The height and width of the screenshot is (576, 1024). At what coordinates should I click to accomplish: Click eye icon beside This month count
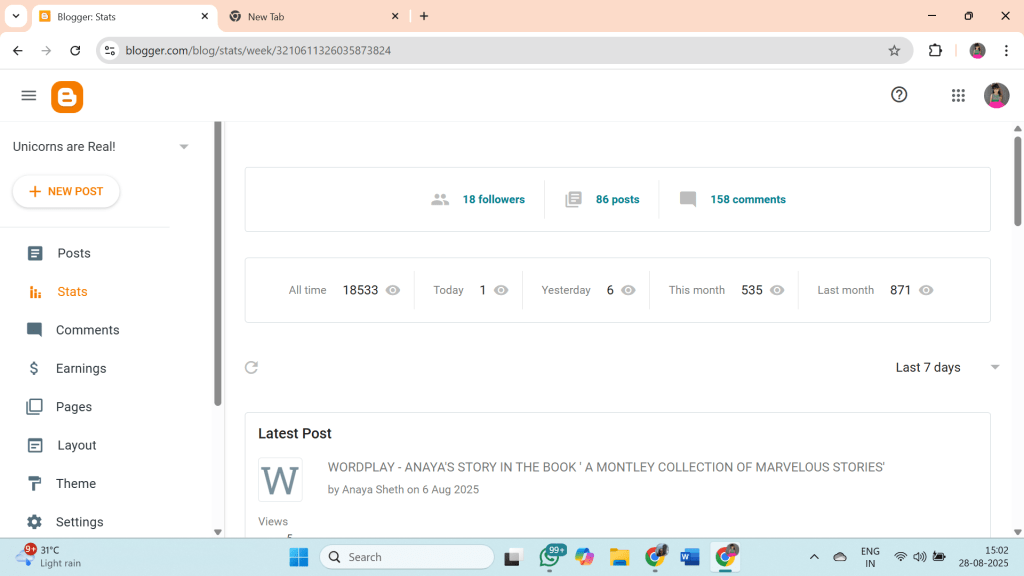[777, 290]
